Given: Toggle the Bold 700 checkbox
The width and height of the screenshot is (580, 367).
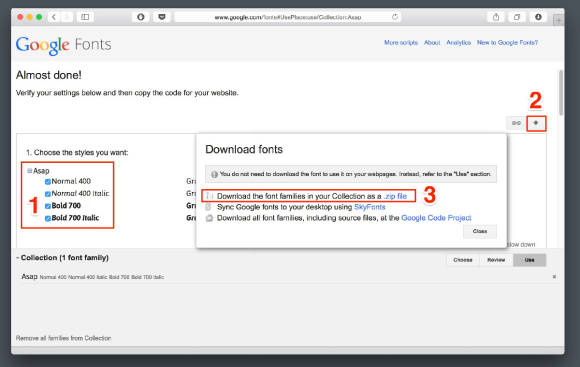Looking at the screenshot, I should 48,206.
